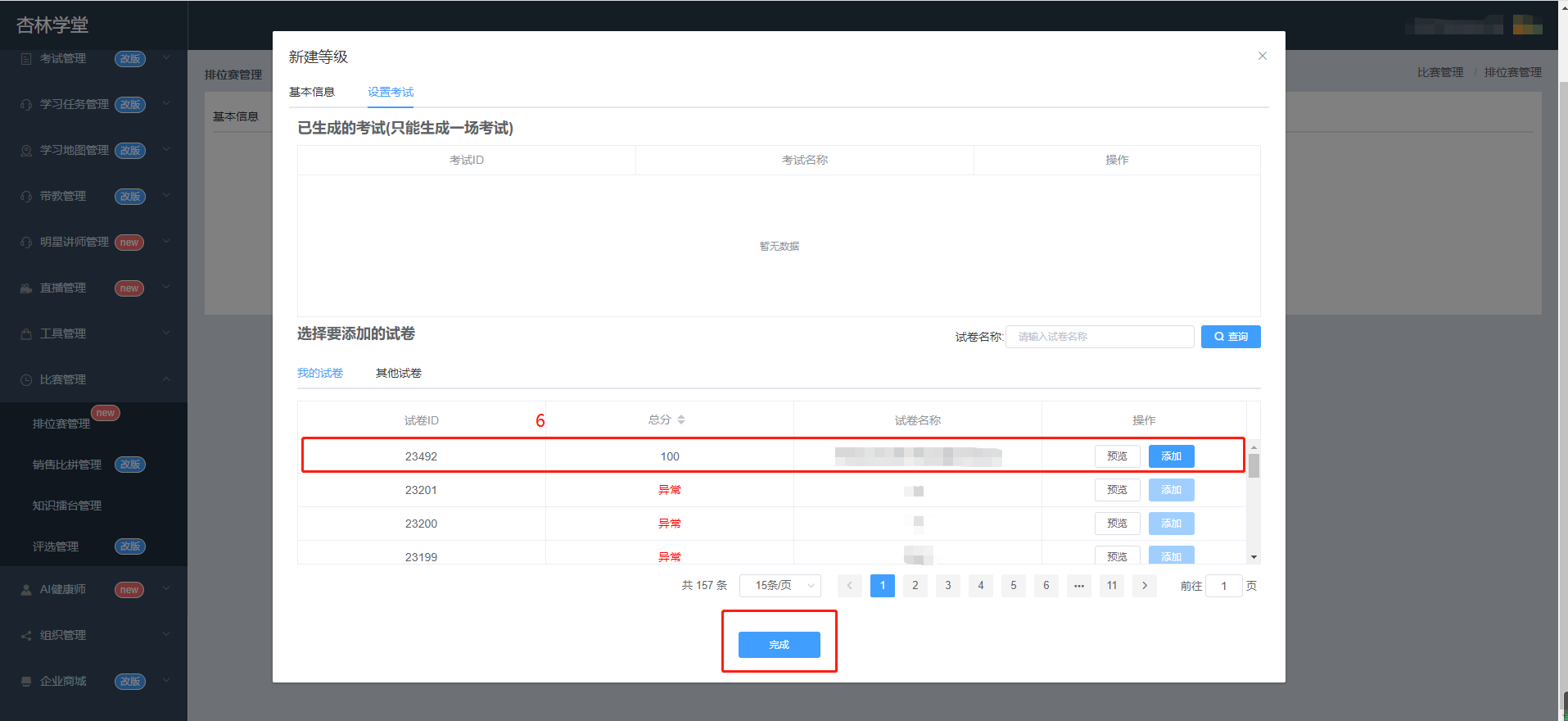
Task: Jump to last page 11
Action: pos(1112,586)
